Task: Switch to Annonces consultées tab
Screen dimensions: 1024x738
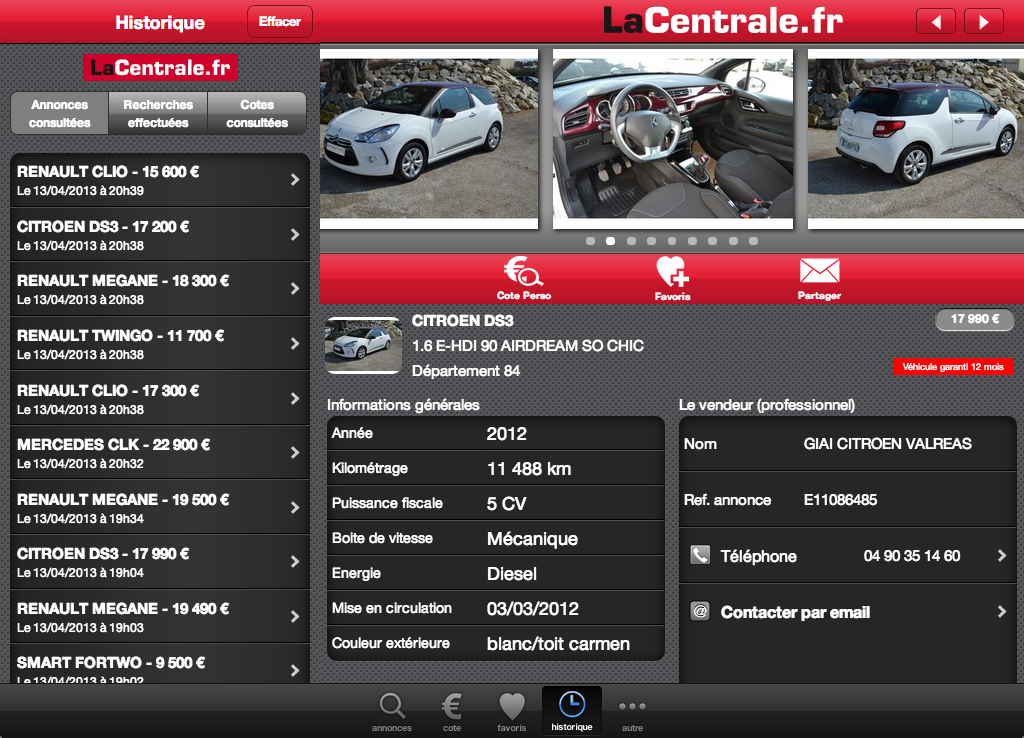Action: click(59, 114)
